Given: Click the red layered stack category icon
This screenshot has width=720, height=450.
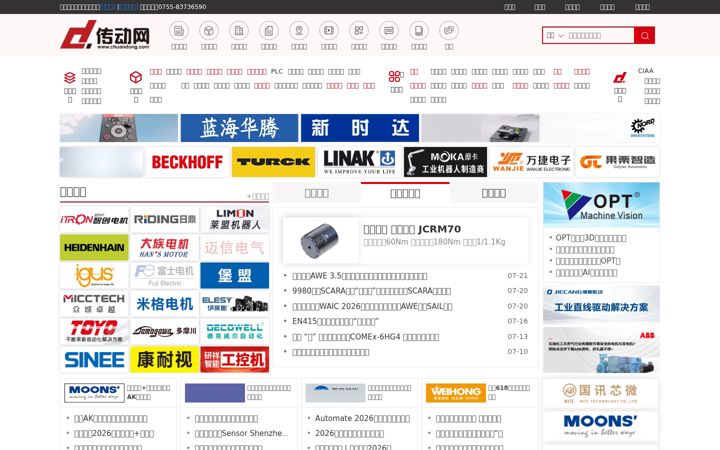Looking at the screenshot, I should pos(69,77).
